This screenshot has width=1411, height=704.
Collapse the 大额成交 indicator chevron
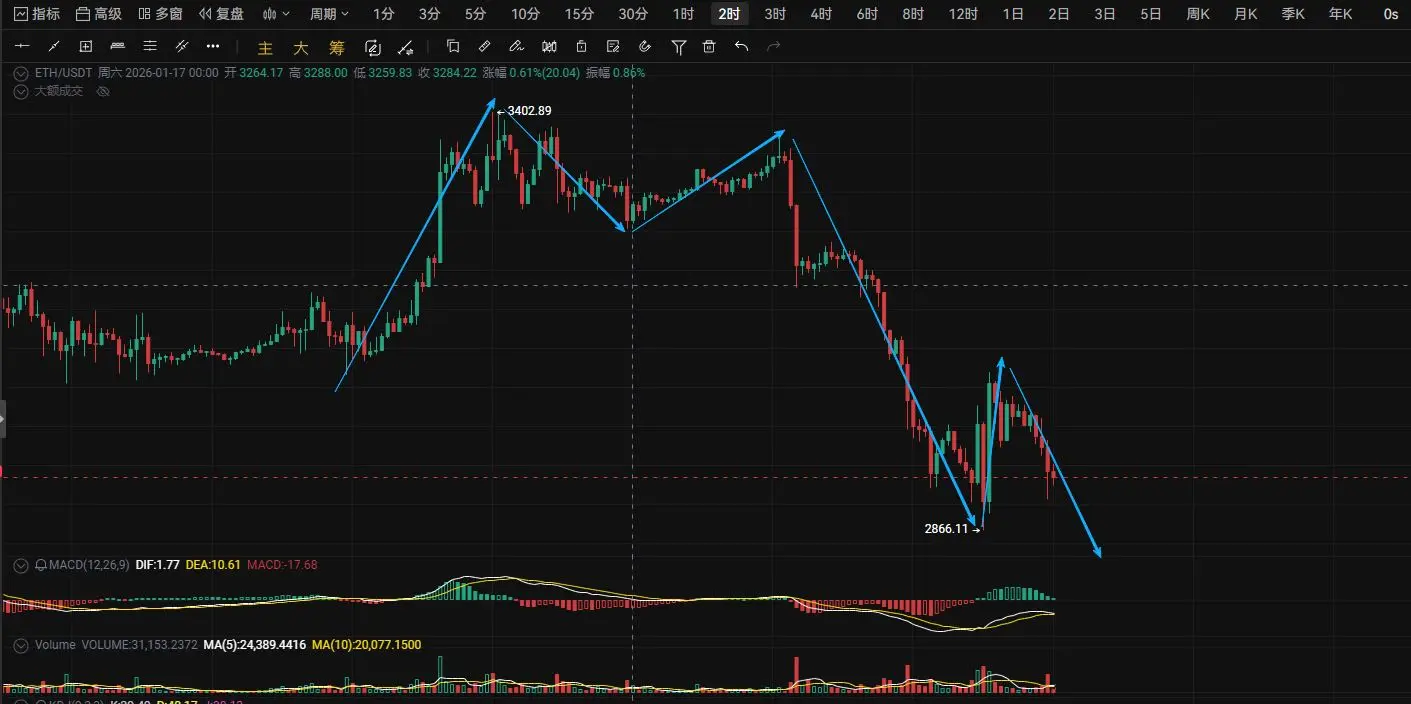click(x=22, y=91)
